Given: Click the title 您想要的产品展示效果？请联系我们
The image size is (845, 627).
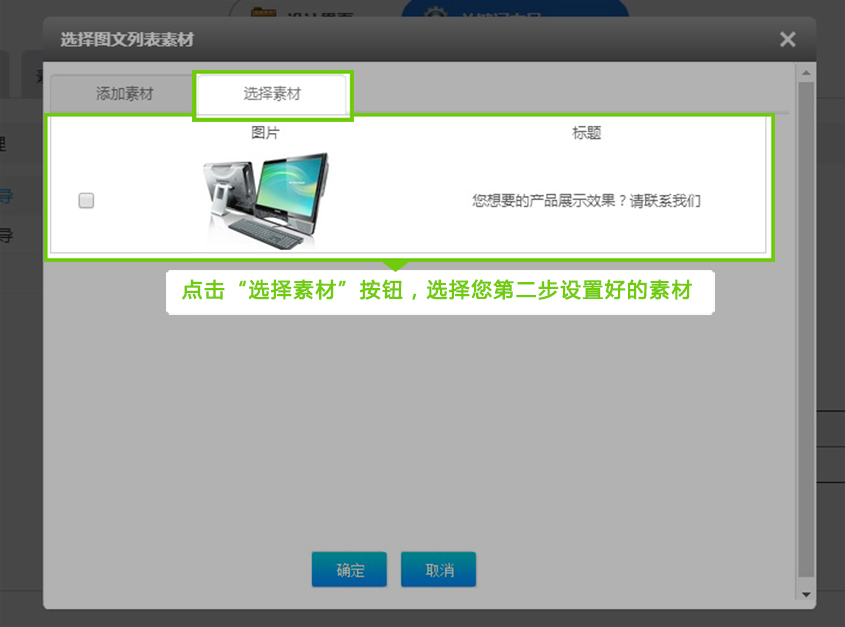Looking at the screenshot, I should coord(586,200).
